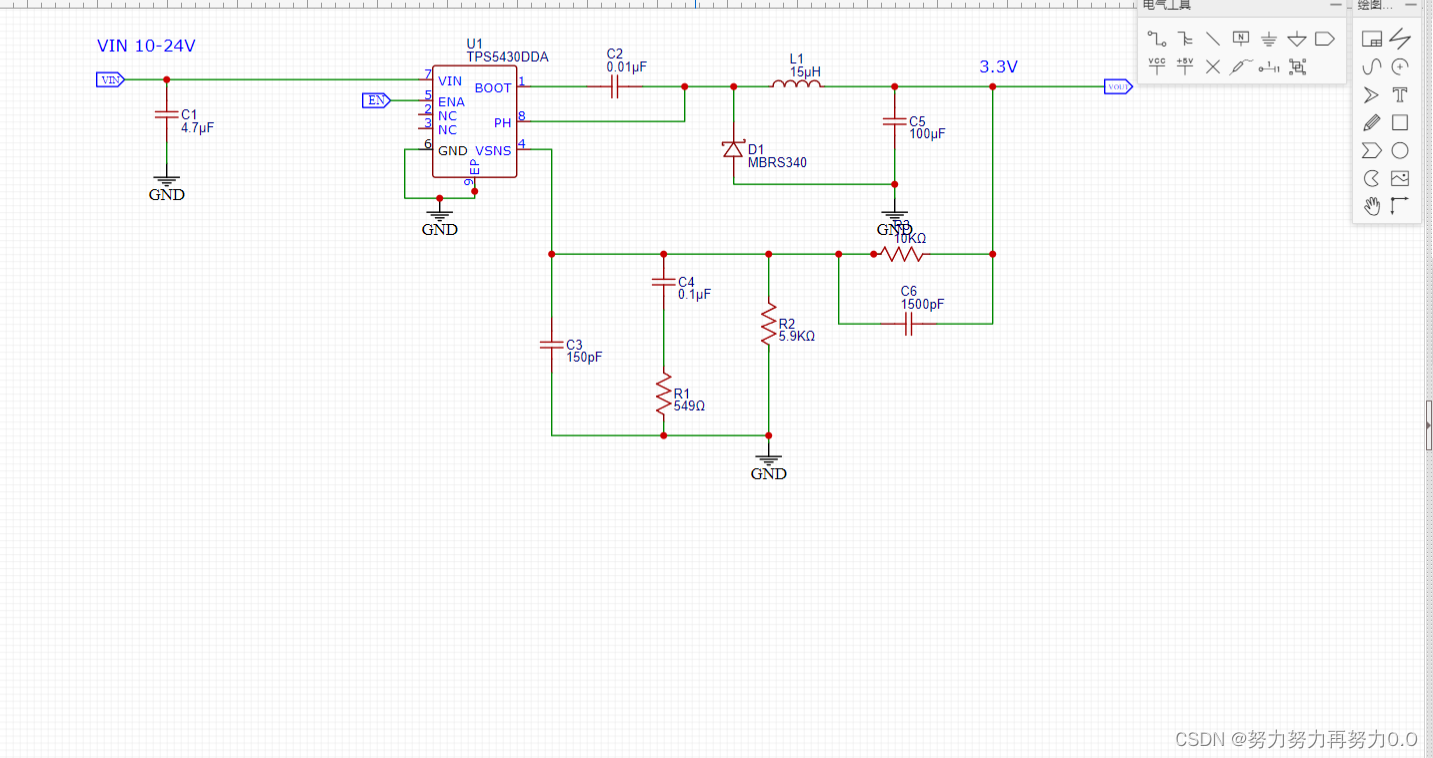Collapse the drawing tools panel
Viewport: 1433px width, 758px height.
[1412, 5]
